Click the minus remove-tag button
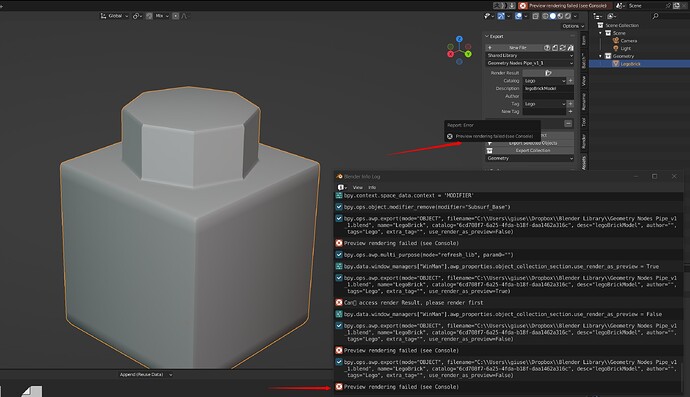Image resolution: width=690 pixels, height=397 pixels. point(568,124)
